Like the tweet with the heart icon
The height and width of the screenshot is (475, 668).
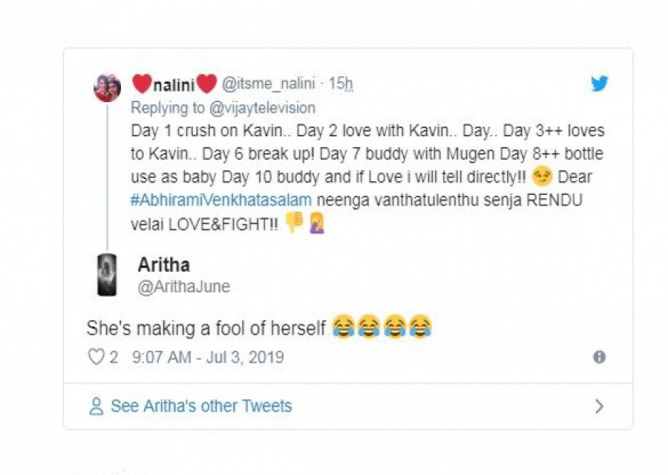(x=97, y=357)
